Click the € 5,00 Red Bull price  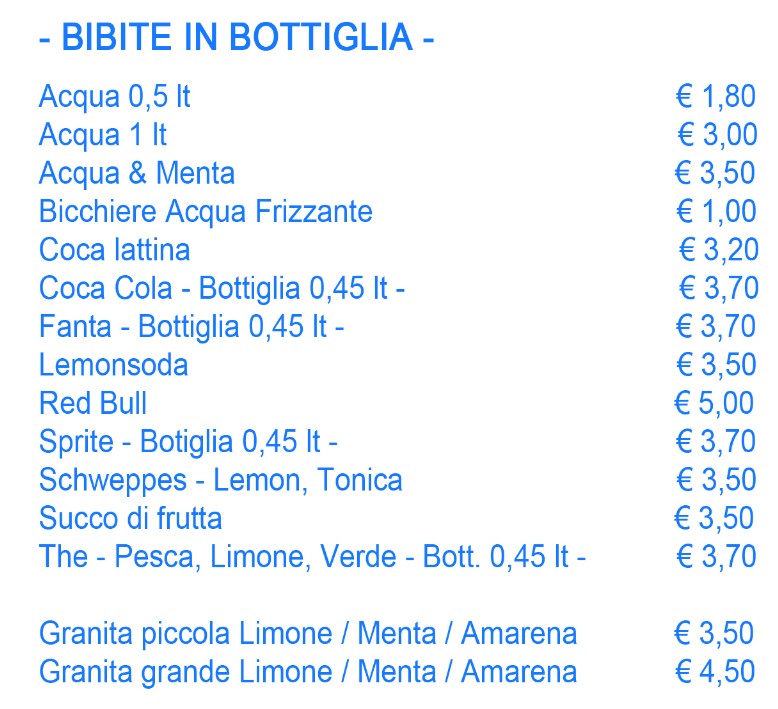[x=714, y=403]
